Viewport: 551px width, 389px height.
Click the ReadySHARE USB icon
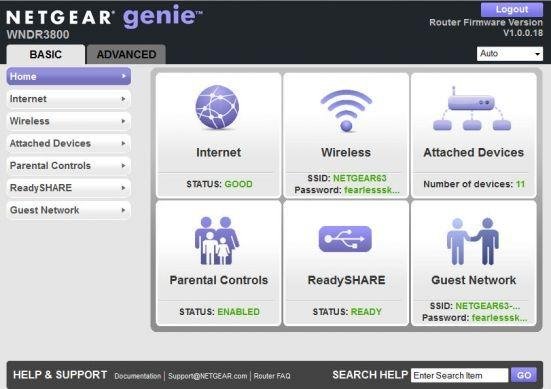pyautogui.click(x=345, y=239)
